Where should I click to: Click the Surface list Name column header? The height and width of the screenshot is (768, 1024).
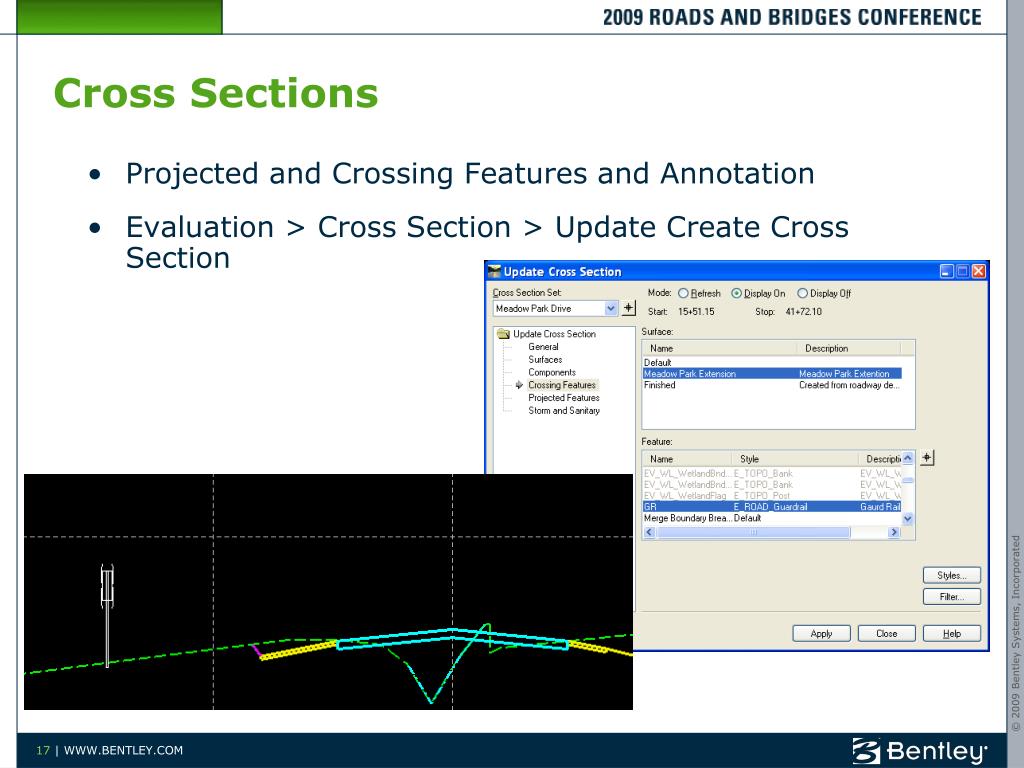coord(719,348)
